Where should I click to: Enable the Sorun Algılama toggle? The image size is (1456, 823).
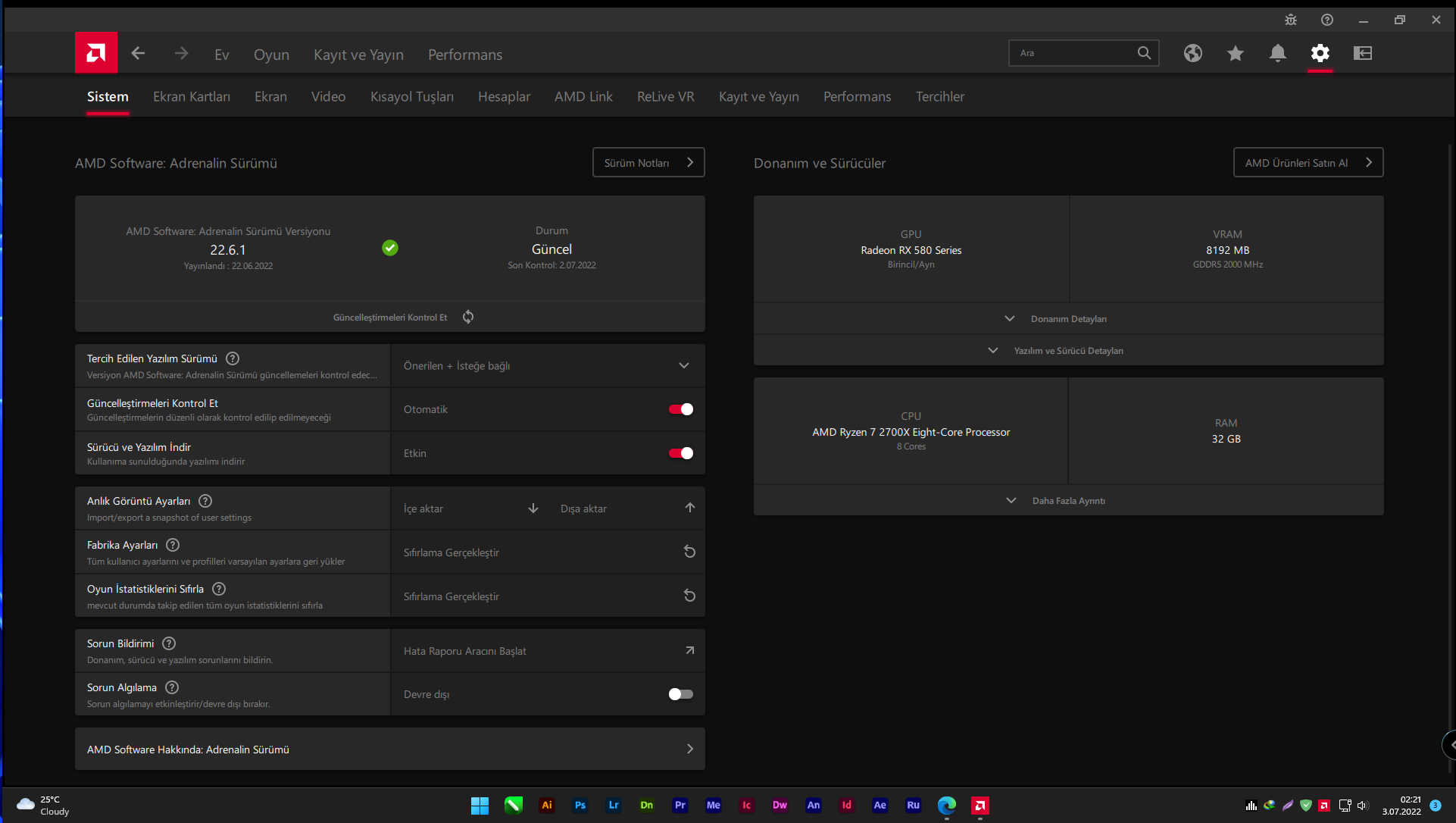tap(680, 693)
